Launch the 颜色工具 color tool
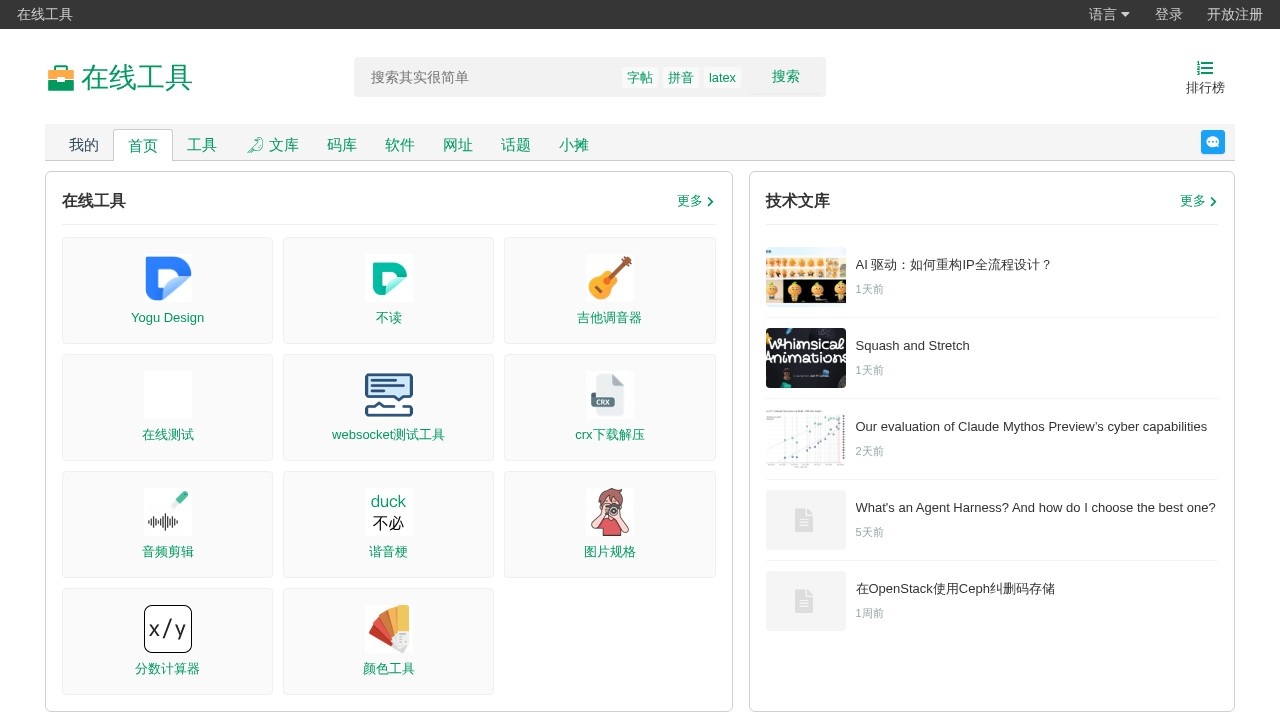This screenshot has height=720, width=1280. 388,641
